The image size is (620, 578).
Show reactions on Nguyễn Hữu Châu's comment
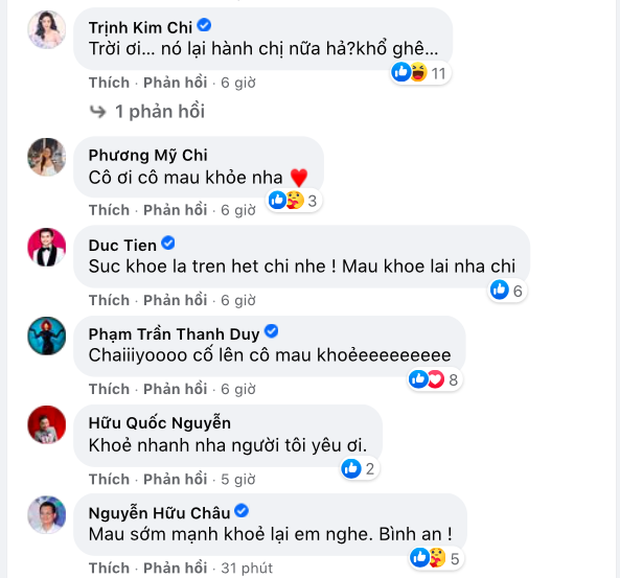433,557
